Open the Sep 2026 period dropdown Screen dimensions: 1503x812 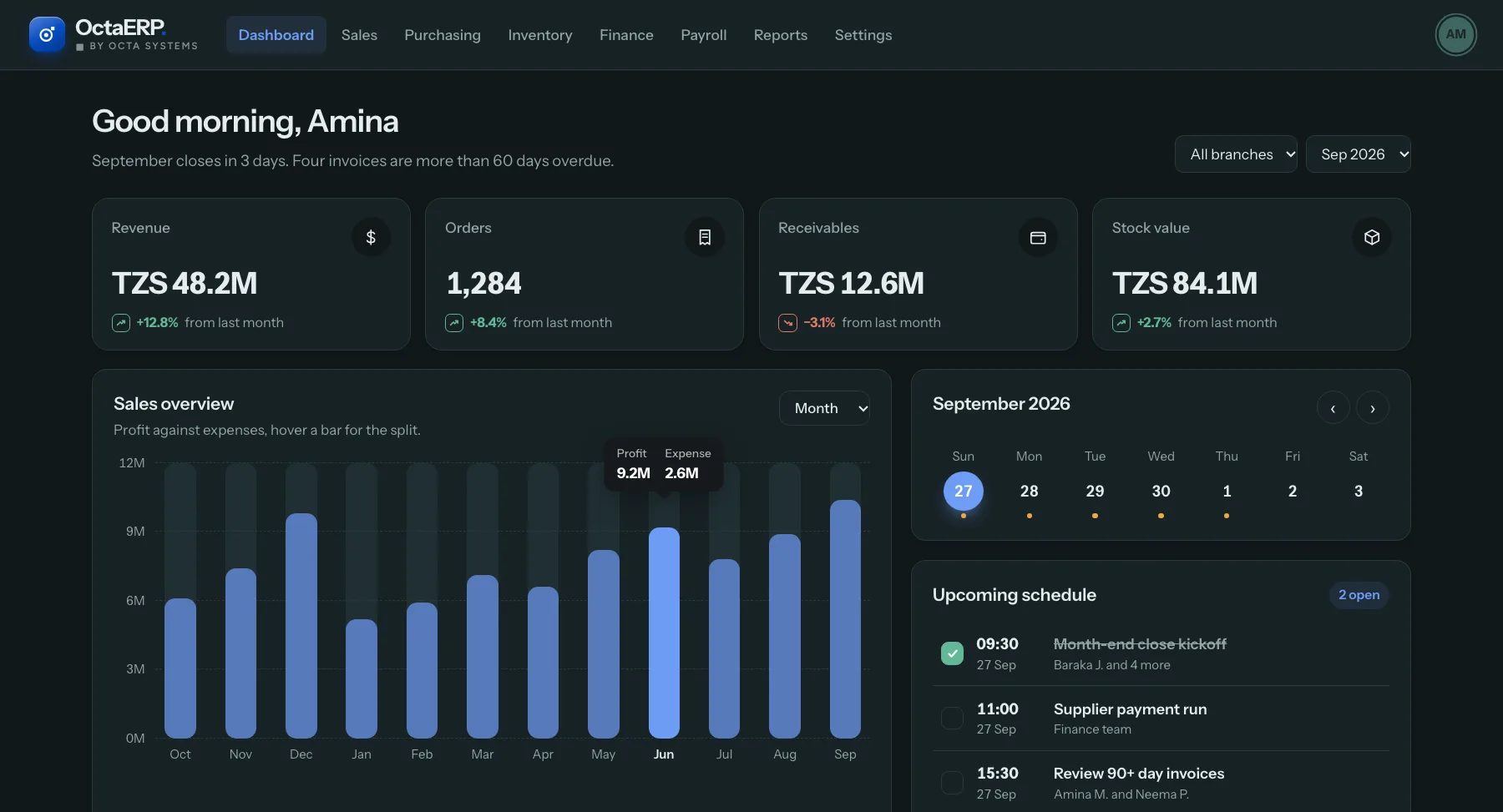[x=1359, y=154]
